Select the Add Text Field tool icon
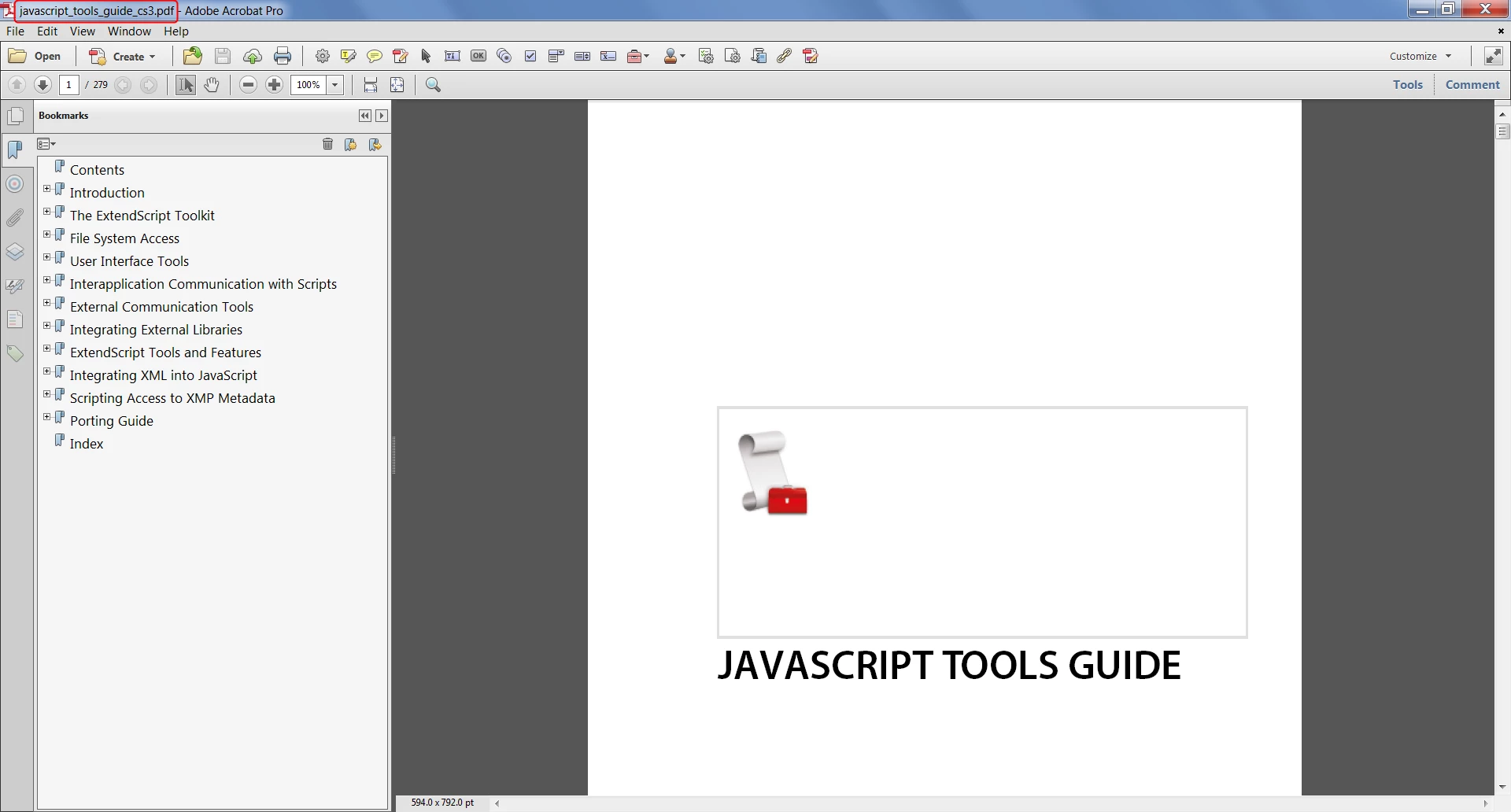Viewport: 1511px width, 812px height. click(x=453, y=56)
